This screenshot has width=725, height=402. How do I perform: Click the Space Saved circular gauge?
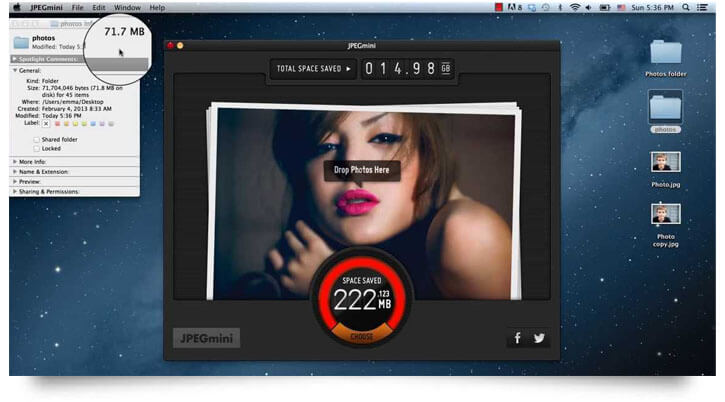pos(362,296)
